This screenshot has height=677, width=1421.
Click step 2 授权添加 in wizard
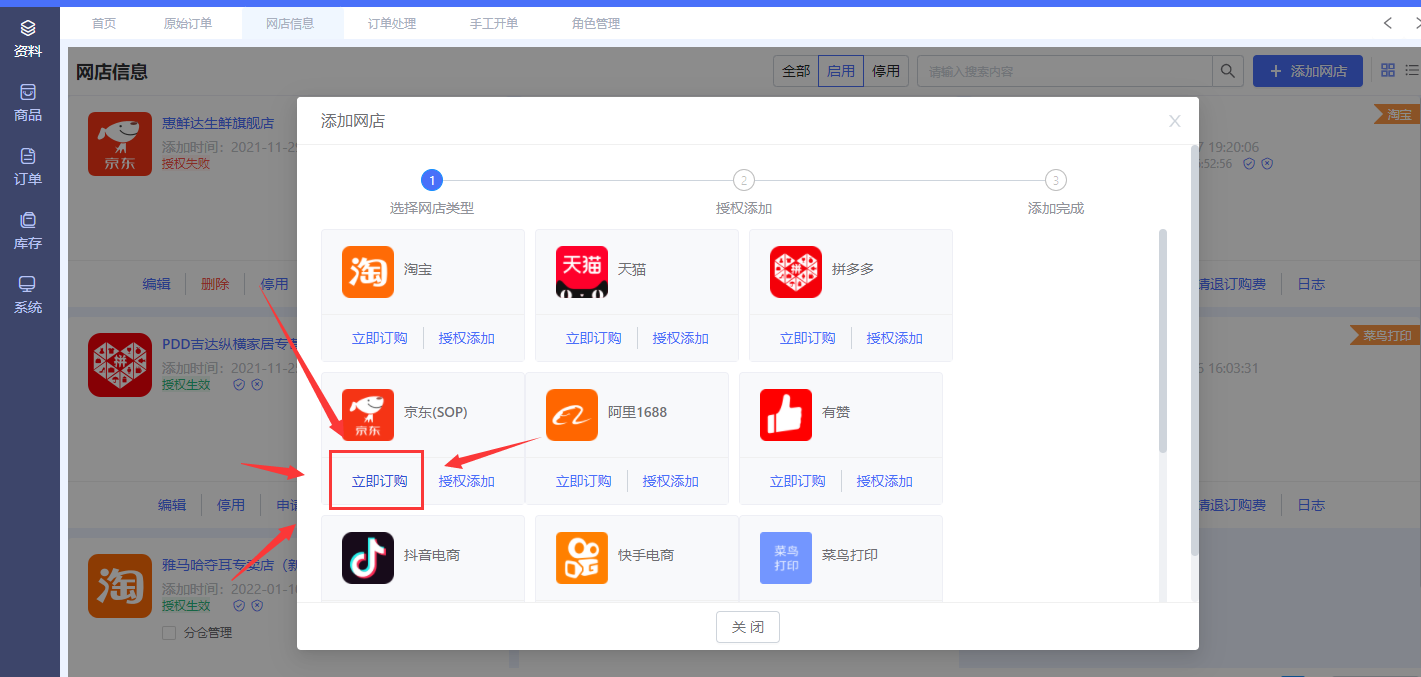click(x=744, y=192)
